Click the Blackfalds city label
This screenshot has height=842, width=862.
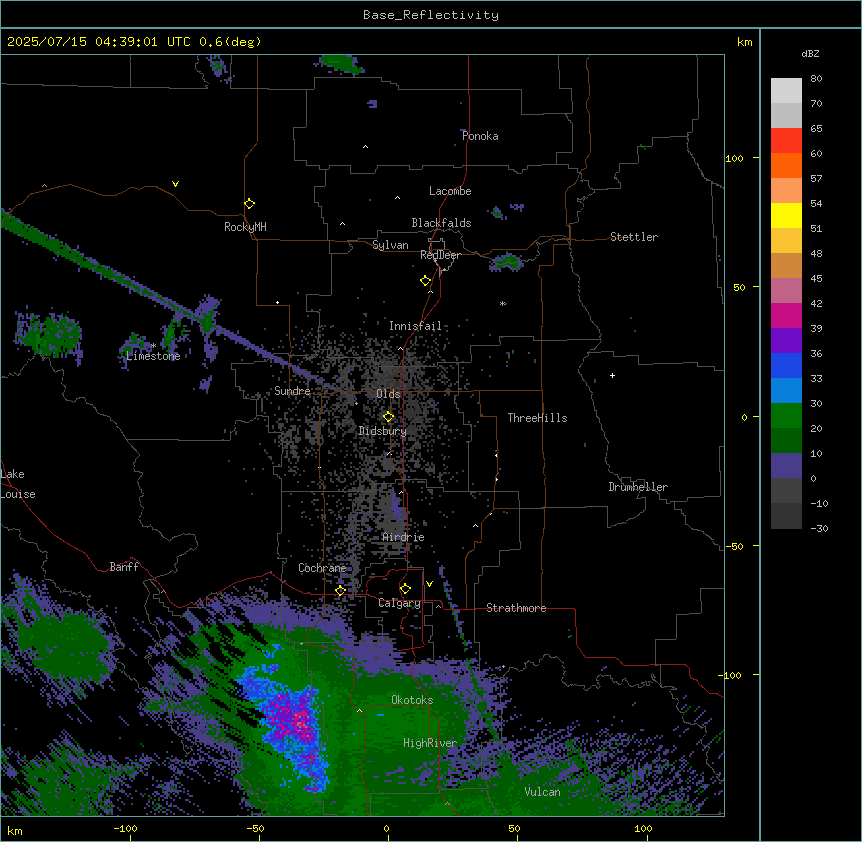[441, 223]
